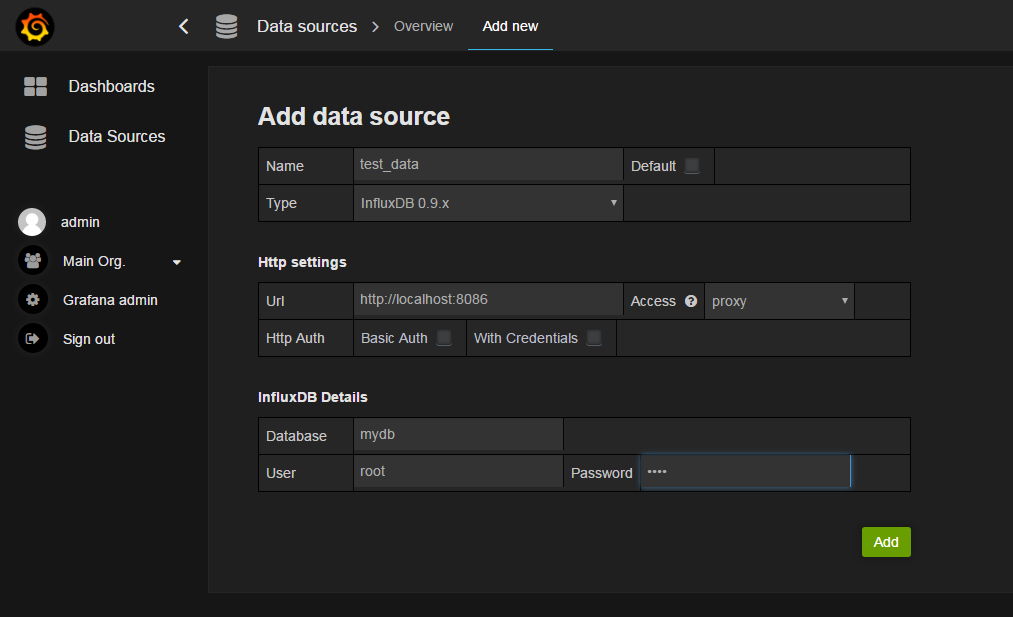Toggle the With Credentials checkbox
Image resolution: width=1013 pixels, height=617 pixels.
pyautogui.click(x=594, y=338)
